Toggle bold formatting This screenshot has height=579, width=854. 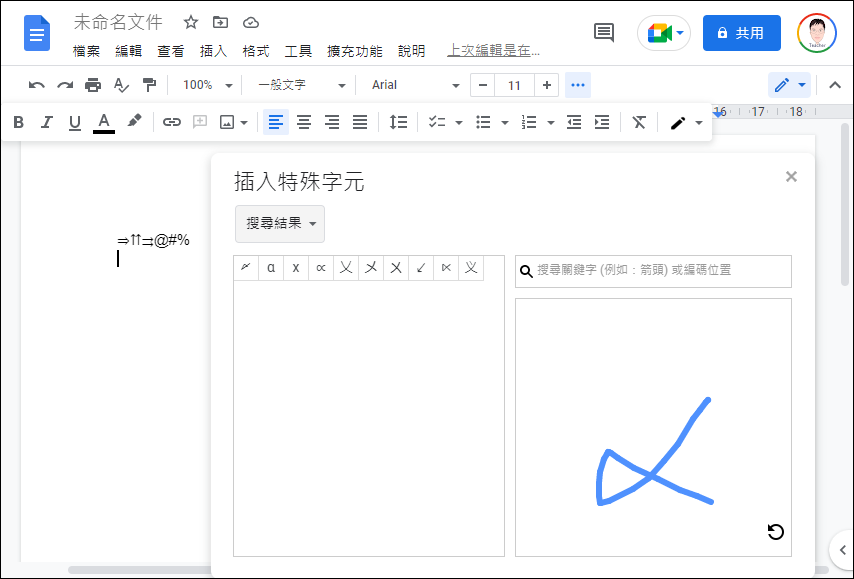19,122
